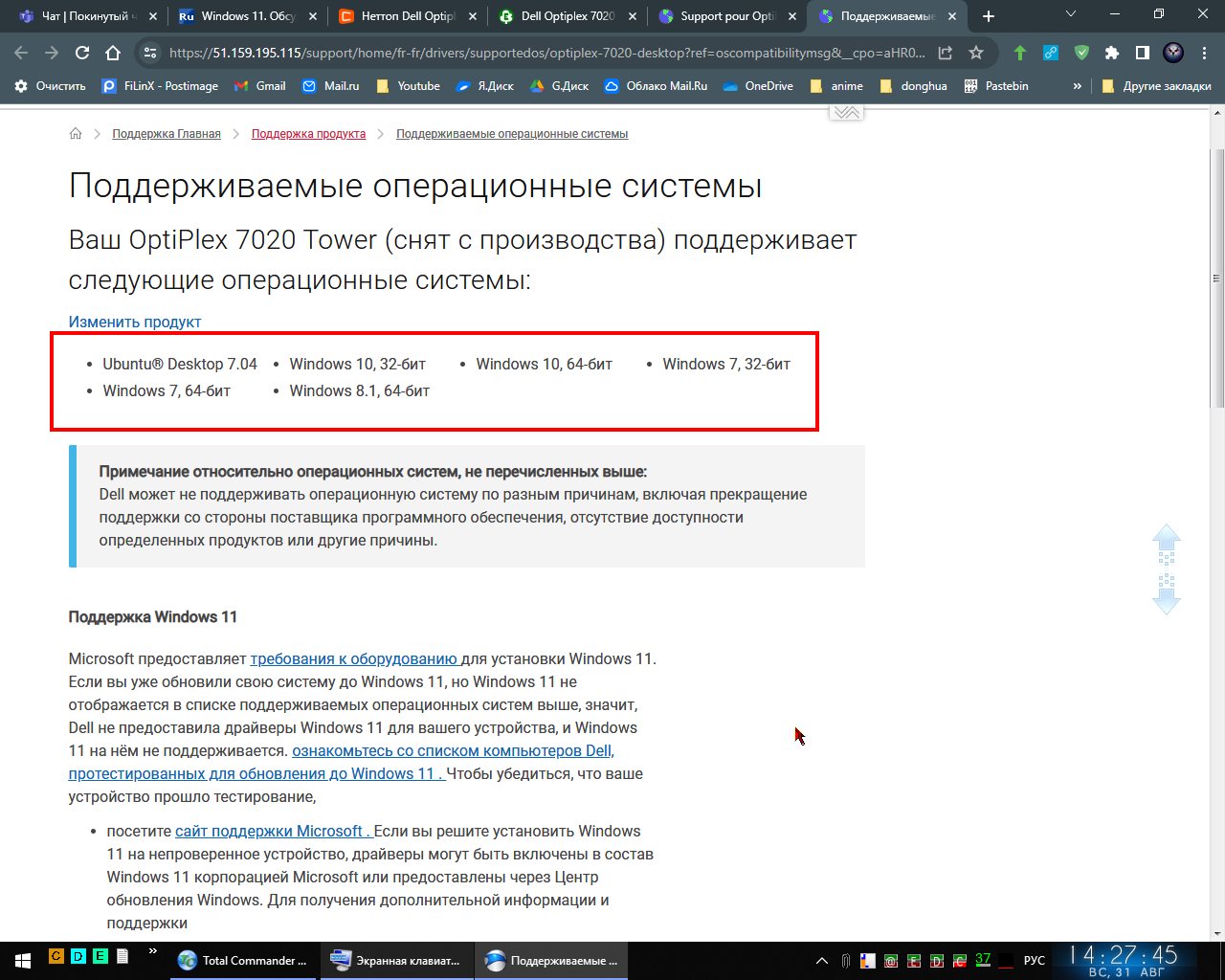This screenshot has height=980, width=1225.
Task: Click the vertical page scrollbar thumb
Action: (x=1217, y=278)
